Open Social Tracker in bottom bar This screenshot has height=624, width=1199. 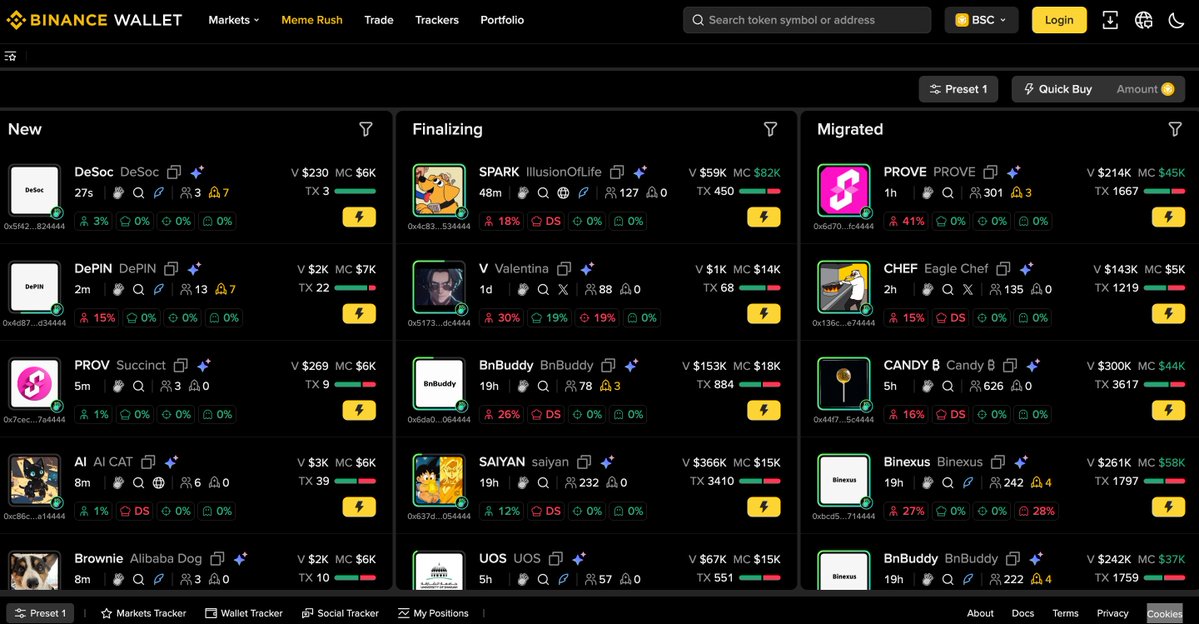coord(340,613)
